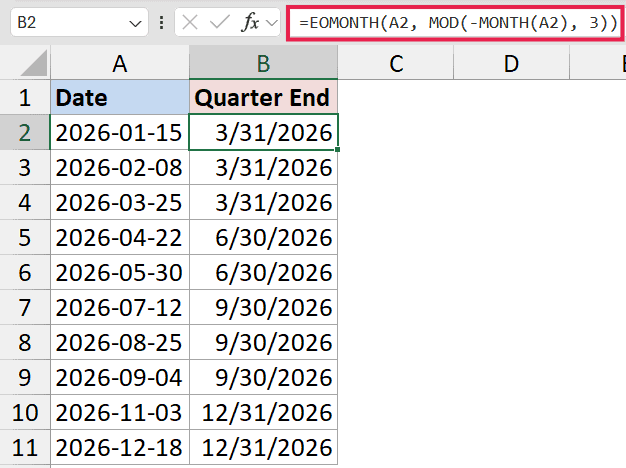626x468 pixels.
Task: Select column B header
Action: (263, 63)
